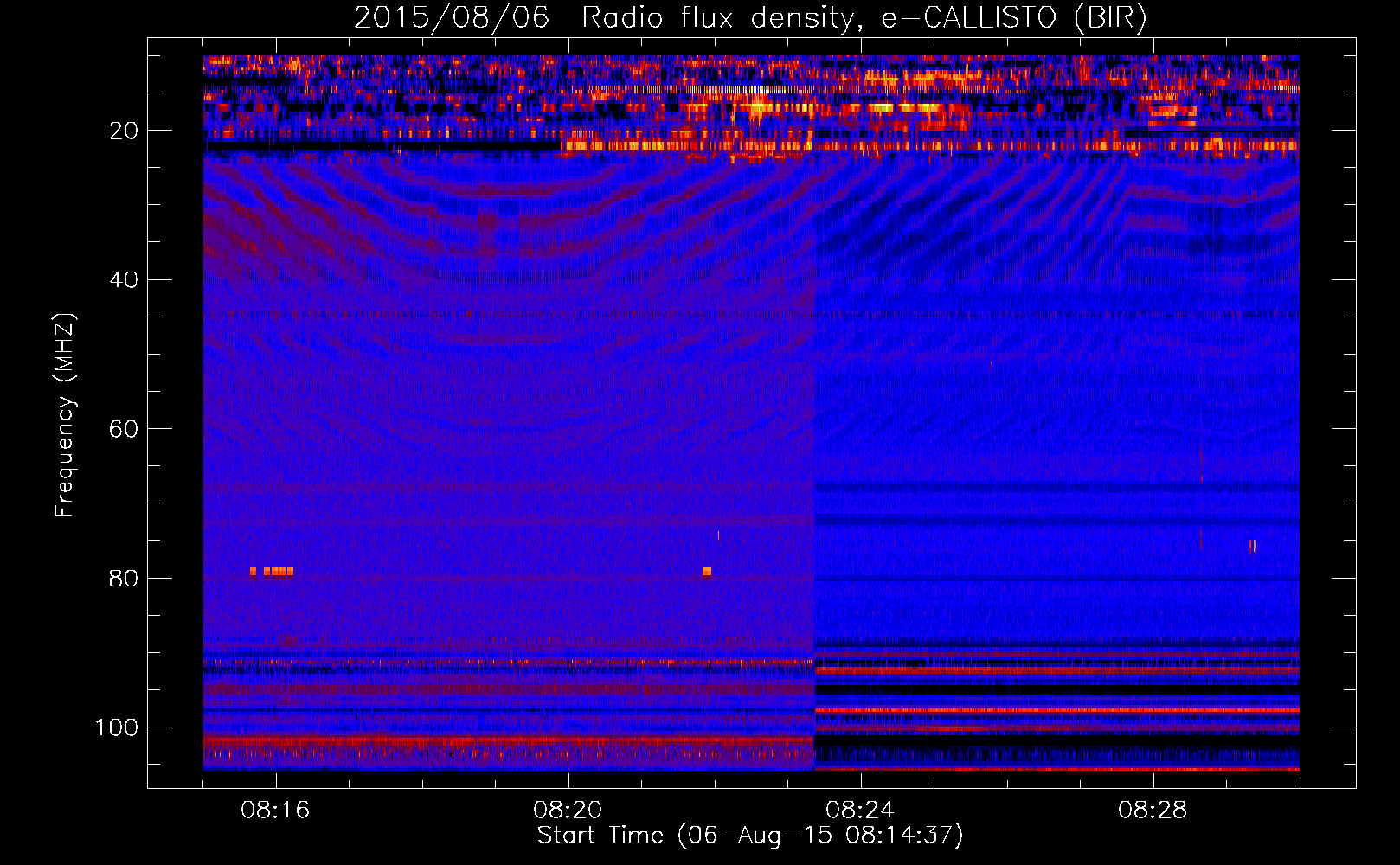1400x865 pixels.
Task: Click the 'Start Time (06-Aug-15 08:14:37)' x-axis label
Action: (750, 836)
